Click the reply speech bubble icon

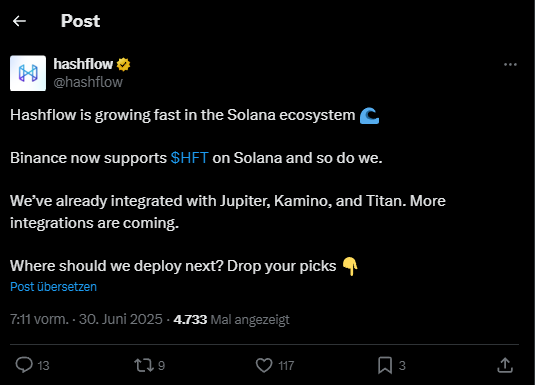coord(24,365)
